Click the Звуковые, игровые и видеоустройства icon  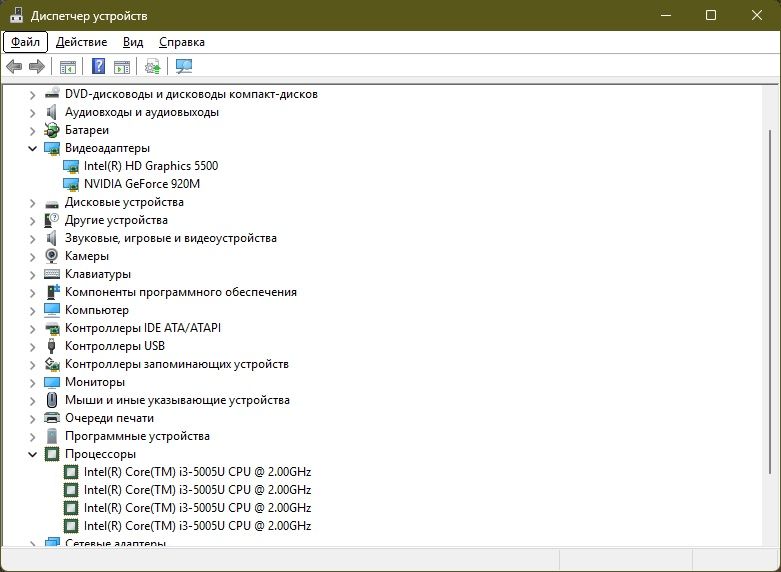point(52,238)
